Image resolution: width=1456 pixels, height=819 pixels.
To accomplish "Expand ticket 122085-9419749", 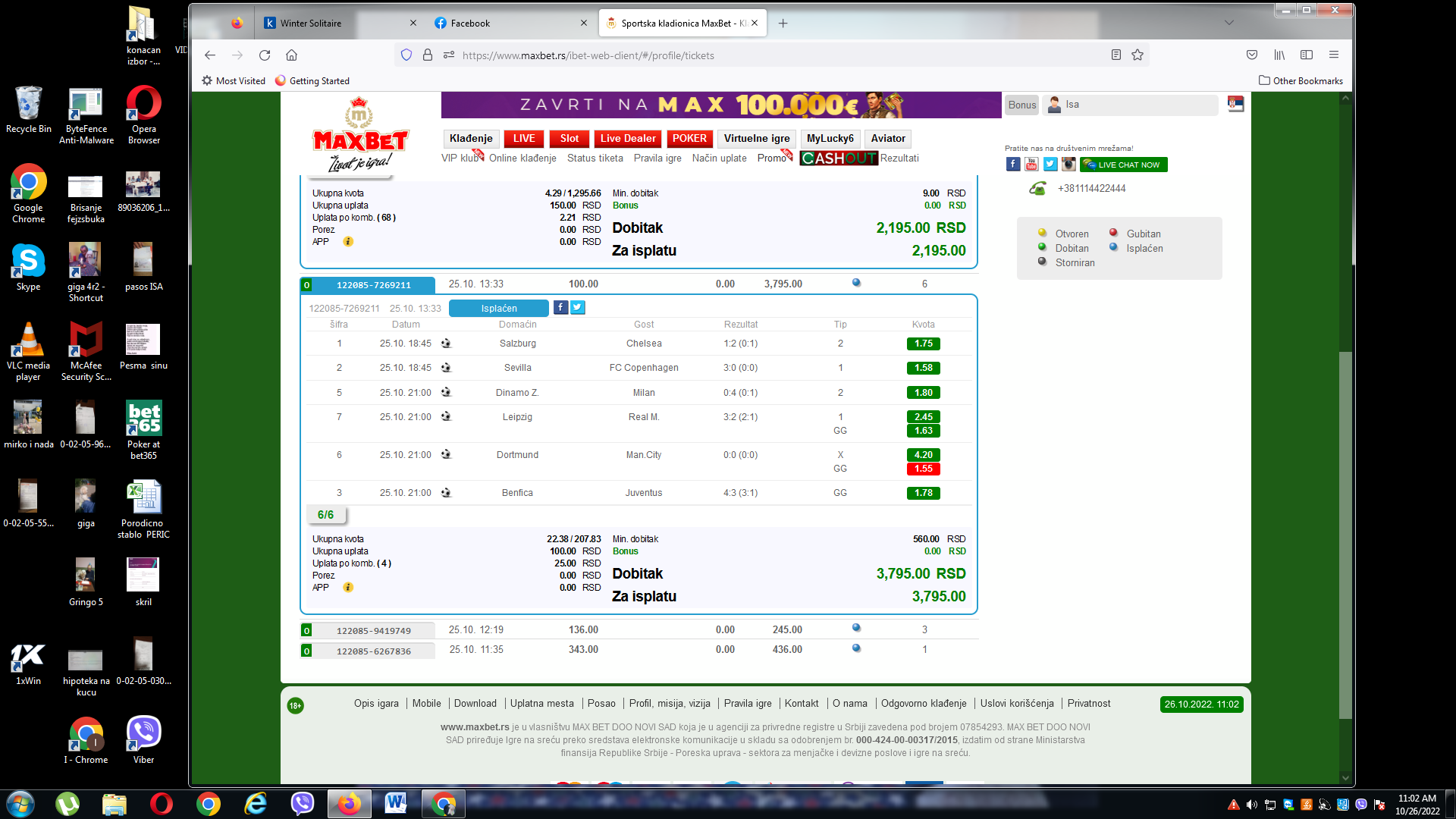I will pyautogui.click(x=373, y=630).
